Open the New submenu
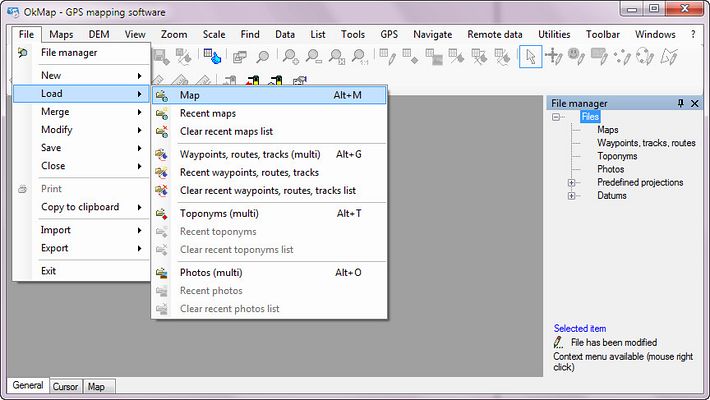Screen dimensions: 710x400 [82, 76]
